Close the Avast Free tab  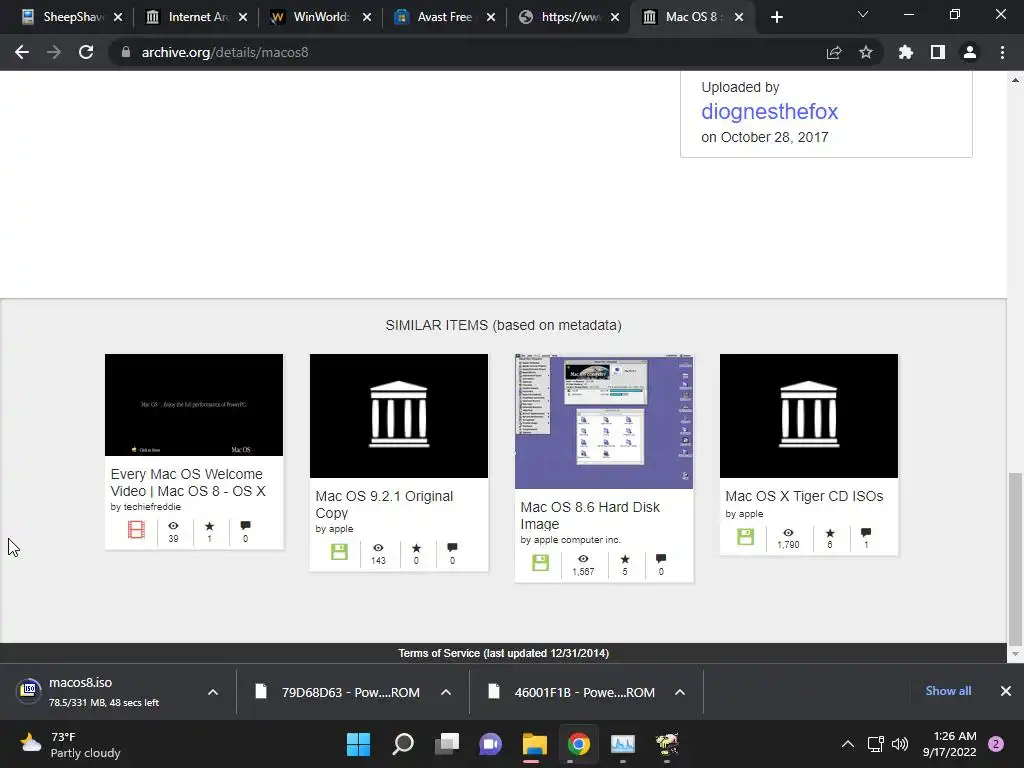pos(491,17)
